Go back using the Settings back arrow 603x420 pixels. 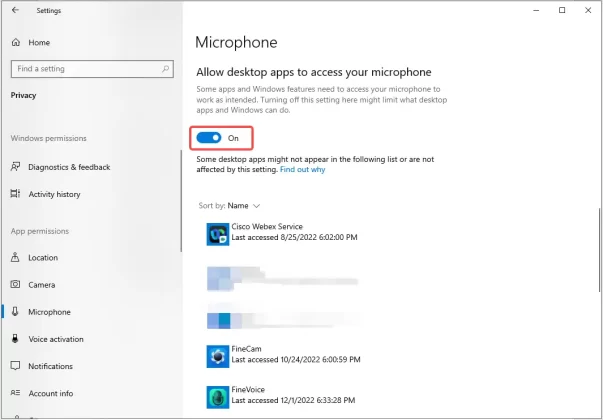[x=15, y=10]
